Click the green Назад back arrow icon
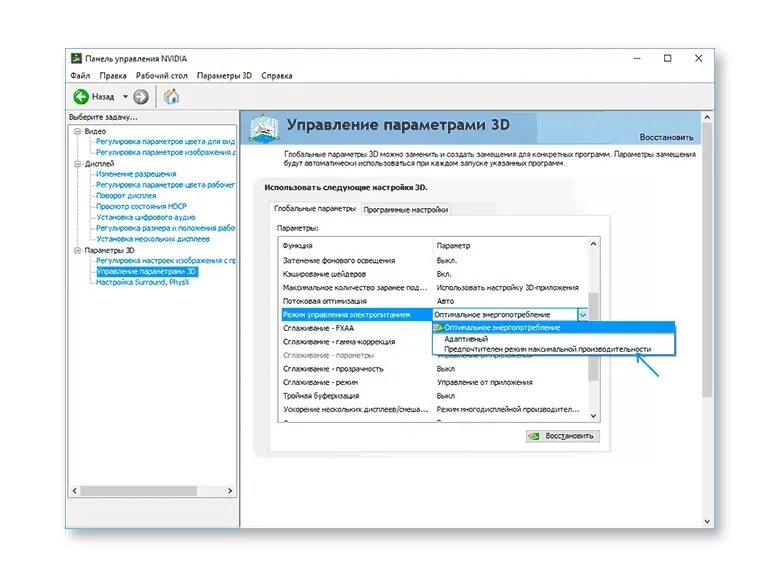The image size is (780, 577). 81,96
